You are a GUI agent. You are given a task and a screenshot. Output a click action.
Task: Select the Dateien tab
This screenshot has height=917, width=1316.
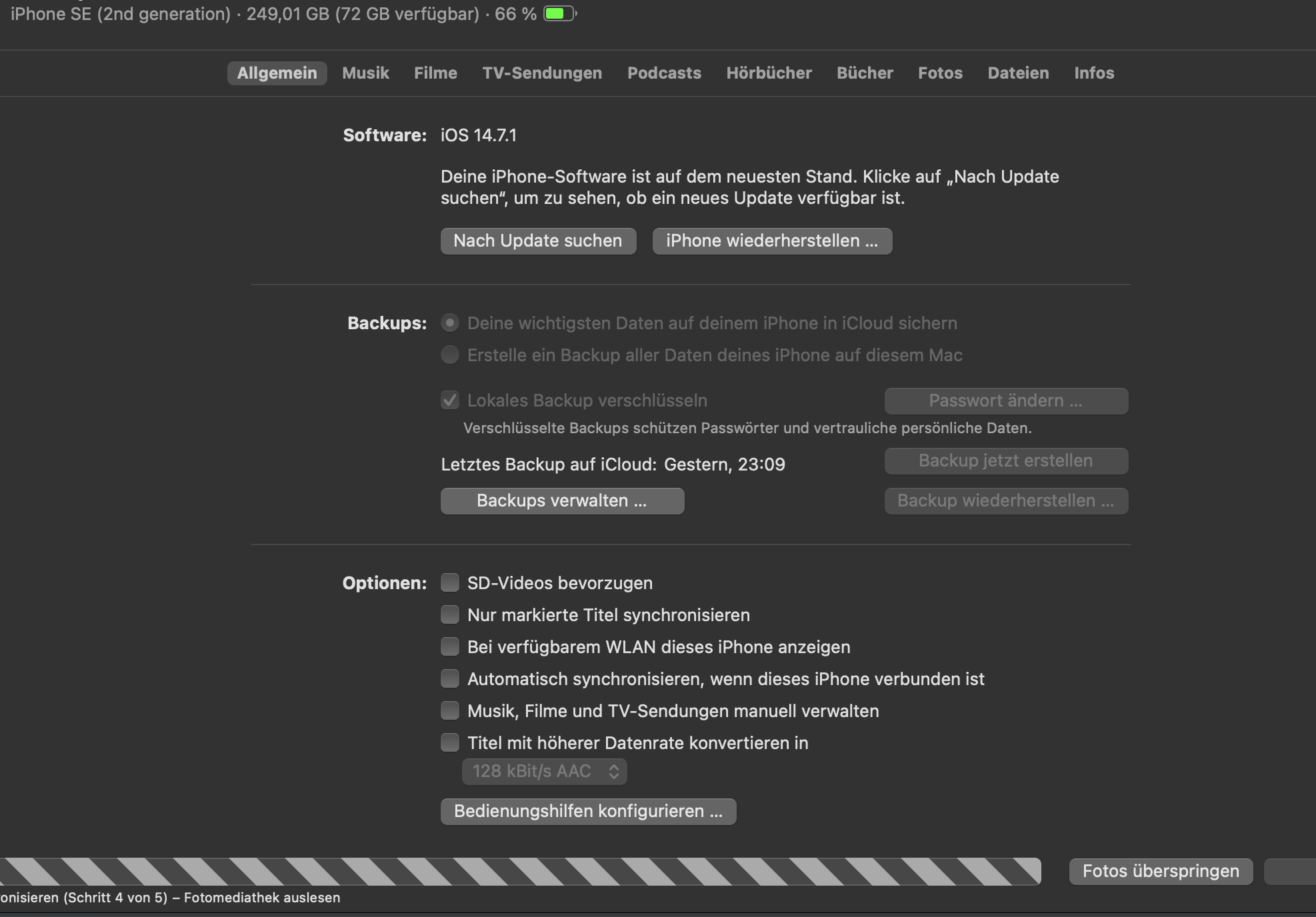1018,73
